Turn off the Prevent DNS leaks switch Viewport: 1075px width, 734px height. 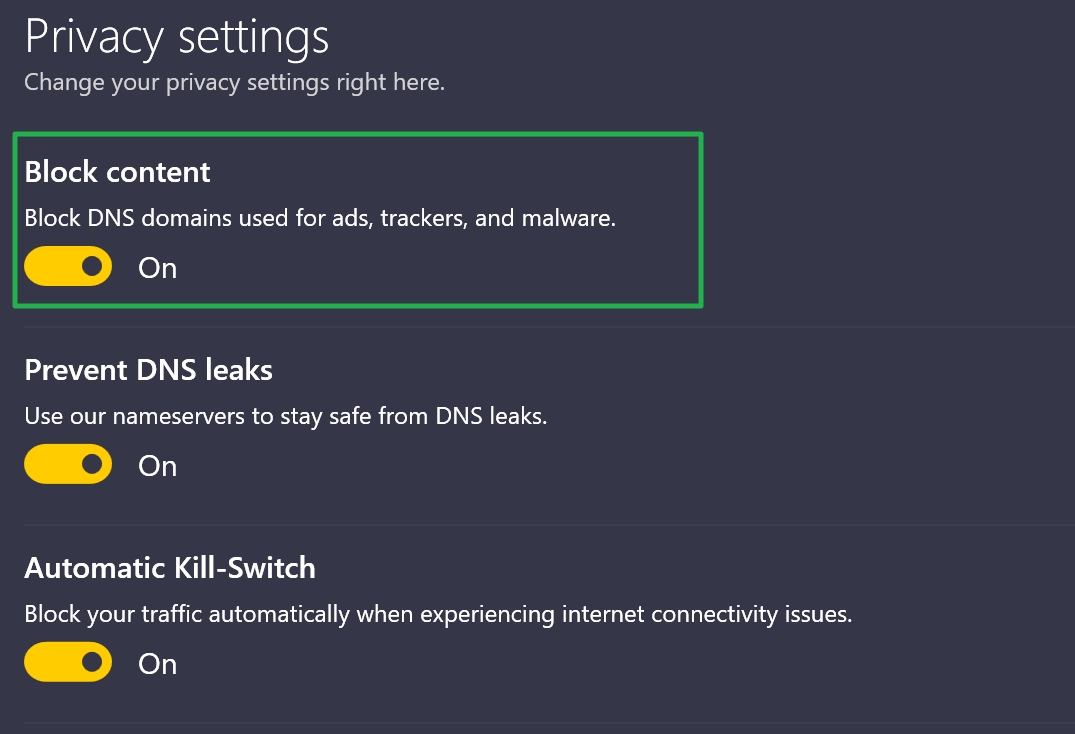[67, 464]
